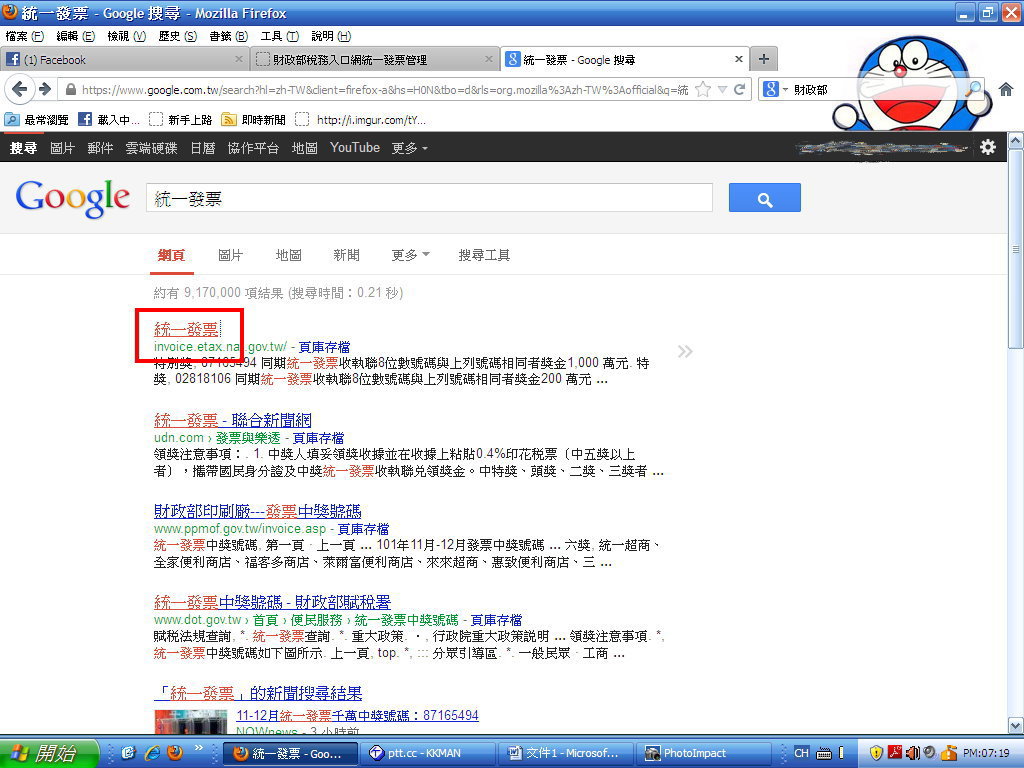The width and height of the screenshot is (1024, 768).
Task: Select the 新聞 news search filter
Action: (x=346, y=255)
